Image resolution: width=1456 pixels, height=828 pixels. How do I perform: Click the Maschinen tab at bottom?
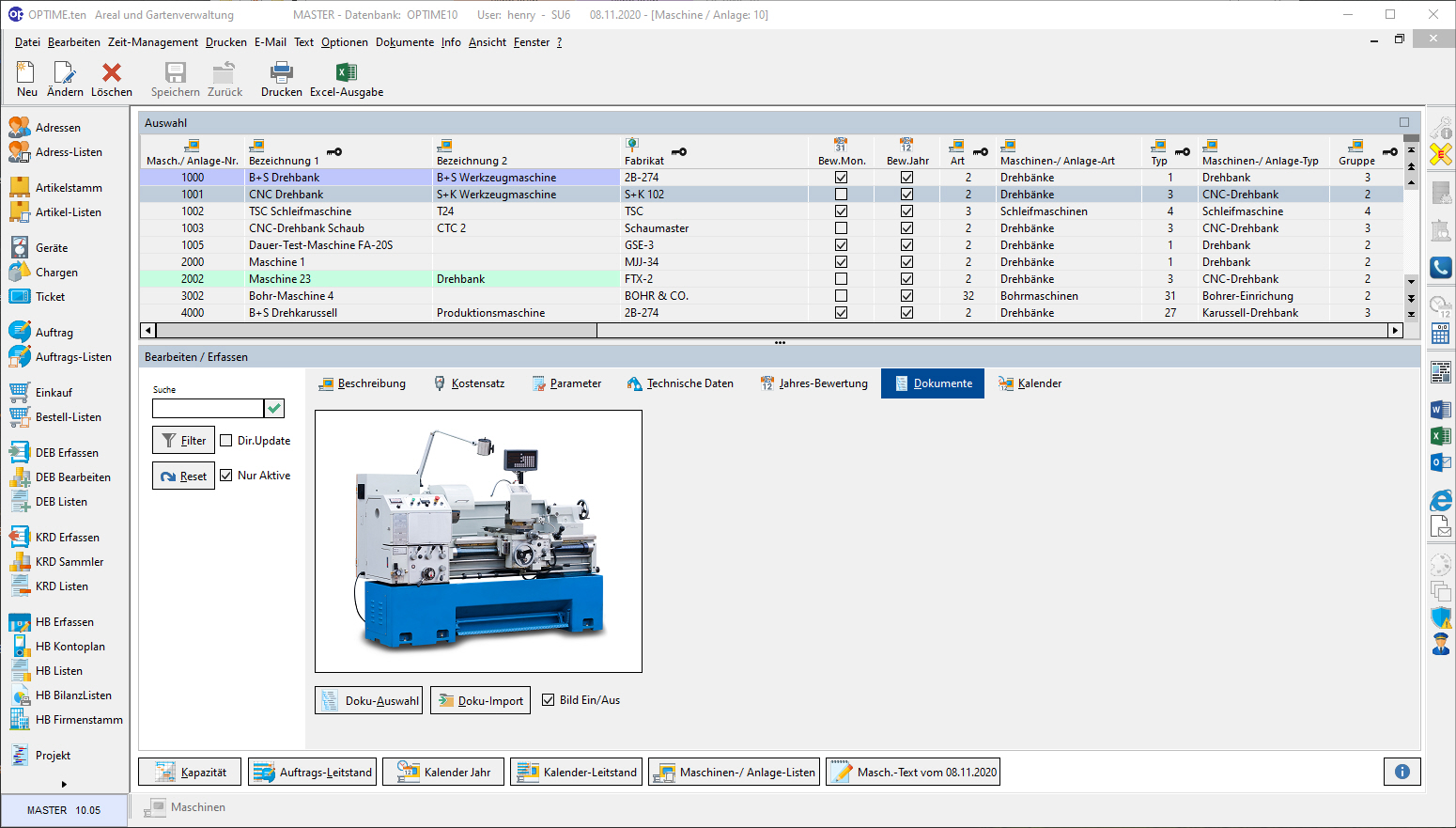(185, 807)
